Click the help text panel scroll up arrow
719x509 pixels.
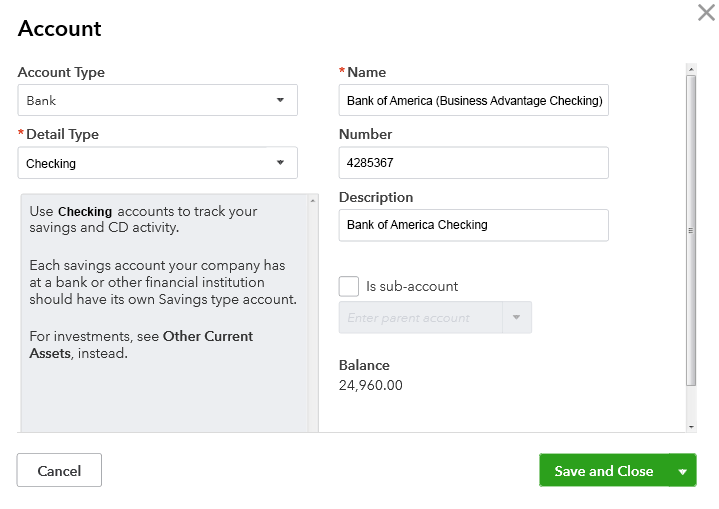pyautogui.click(x=313, y=200)
